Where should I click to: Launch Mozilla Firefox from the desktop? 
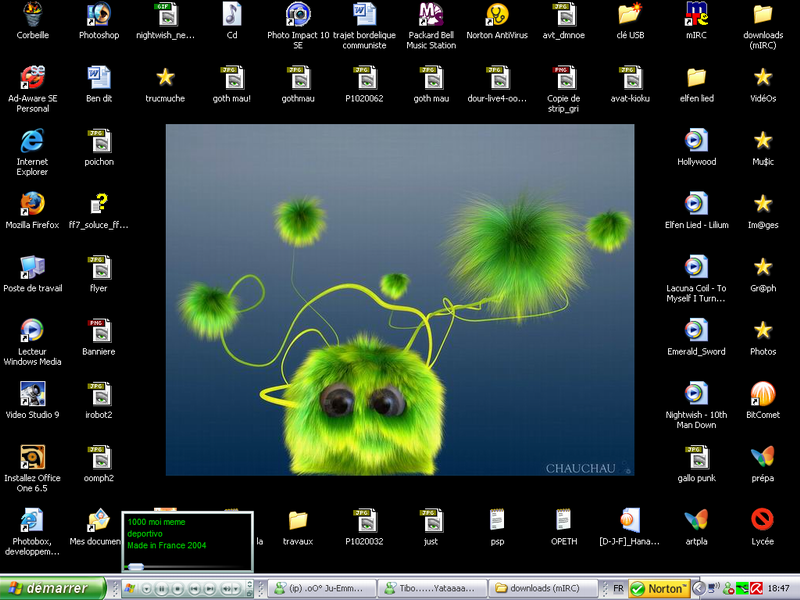click(32, 204)
